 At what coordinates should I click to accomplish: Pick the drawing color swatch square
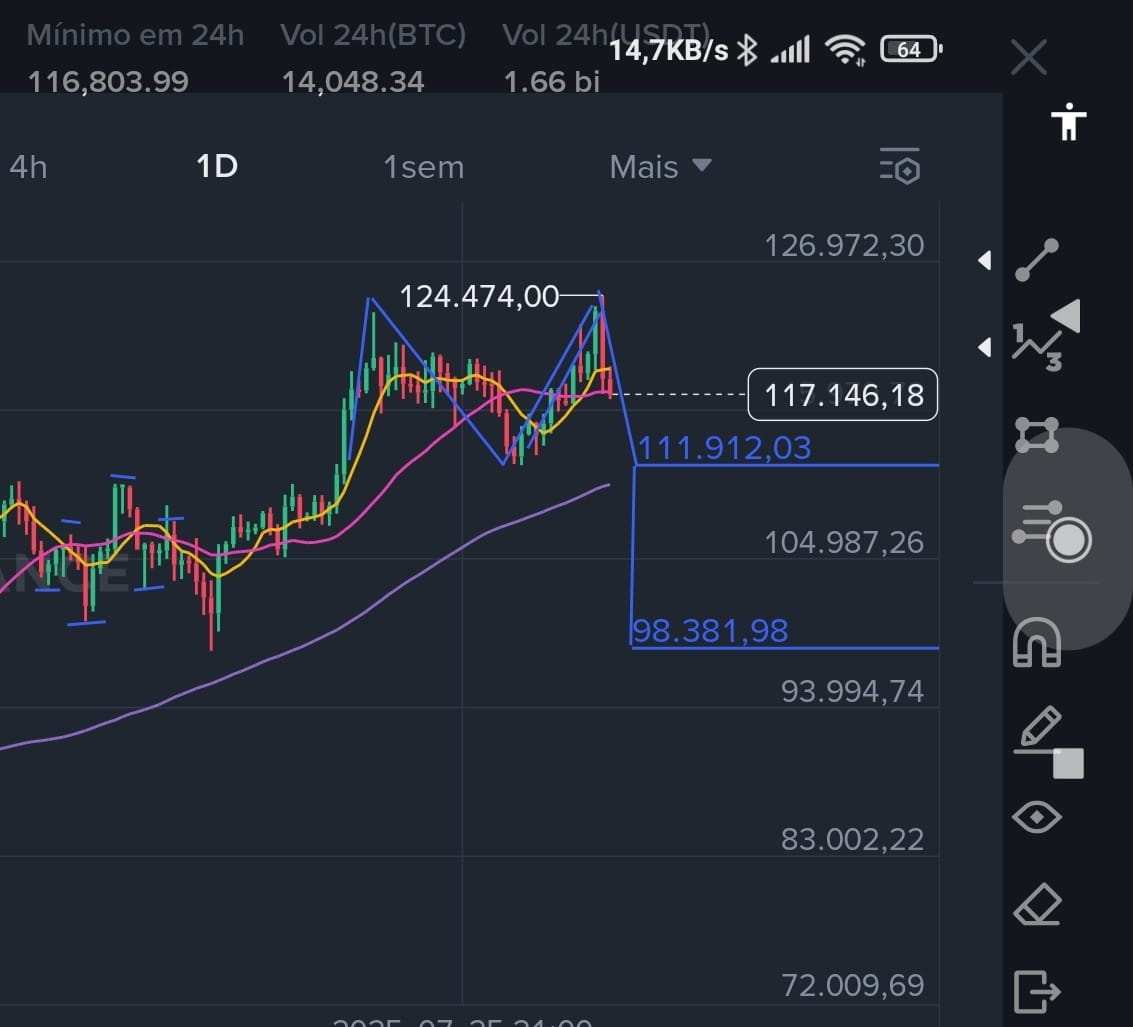(1068, 764)
